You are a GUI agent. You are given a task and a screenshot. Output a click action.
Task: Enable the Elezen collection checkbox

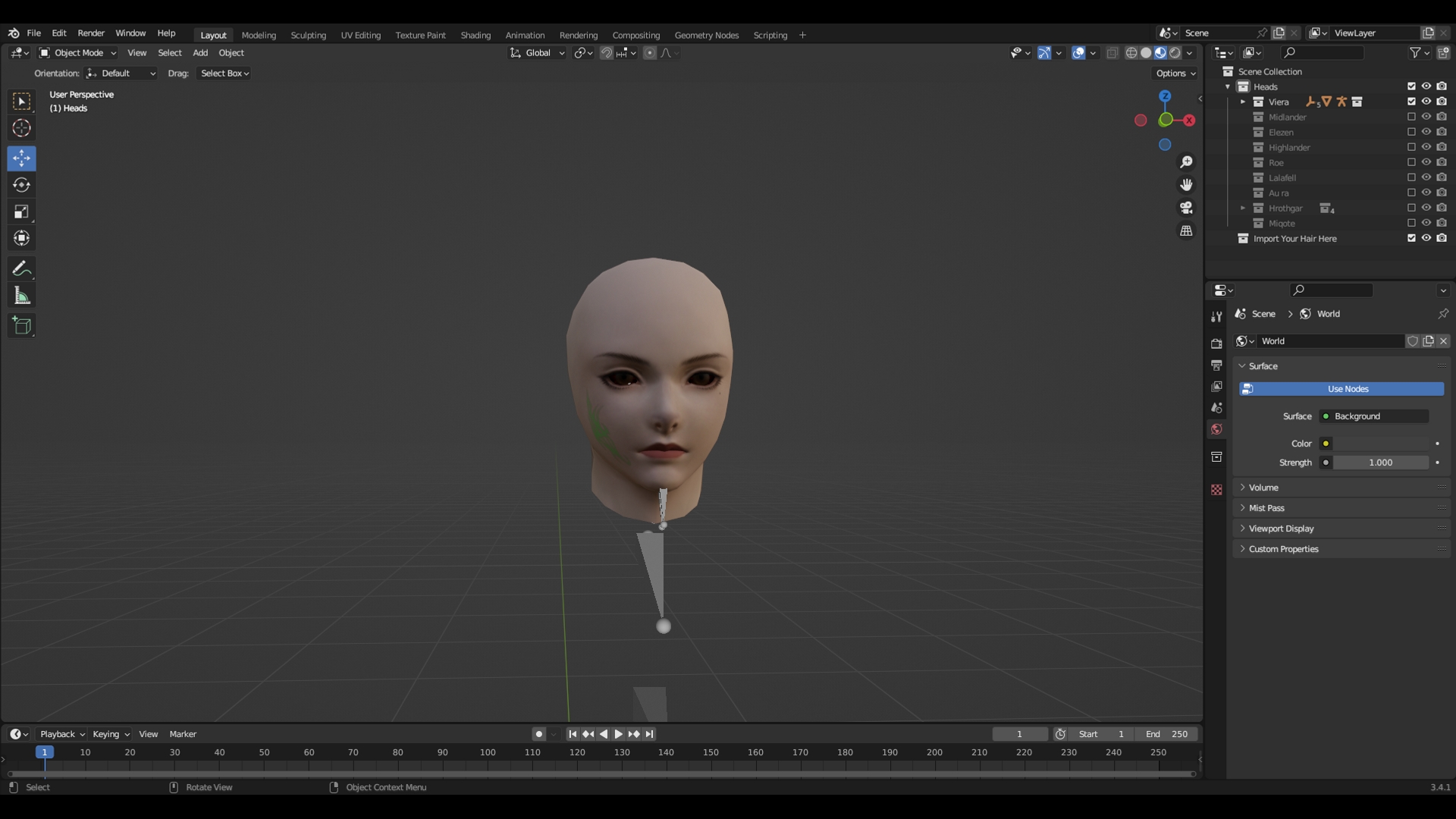click(x=1411, y=132)
